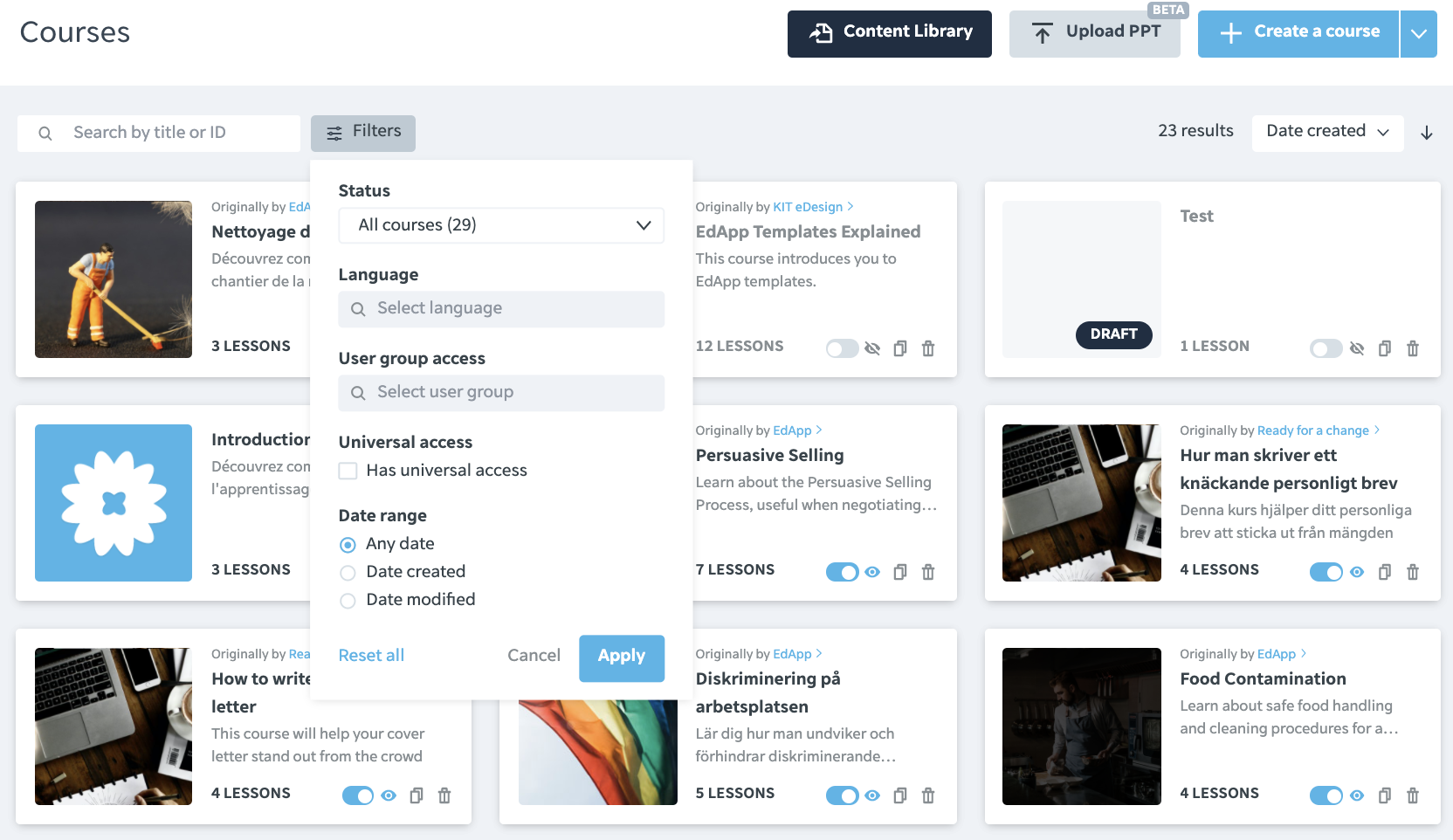
Task: Click the crossed-eye icon on Test course
Action: pyautogui.click(x=1356, y=348)
